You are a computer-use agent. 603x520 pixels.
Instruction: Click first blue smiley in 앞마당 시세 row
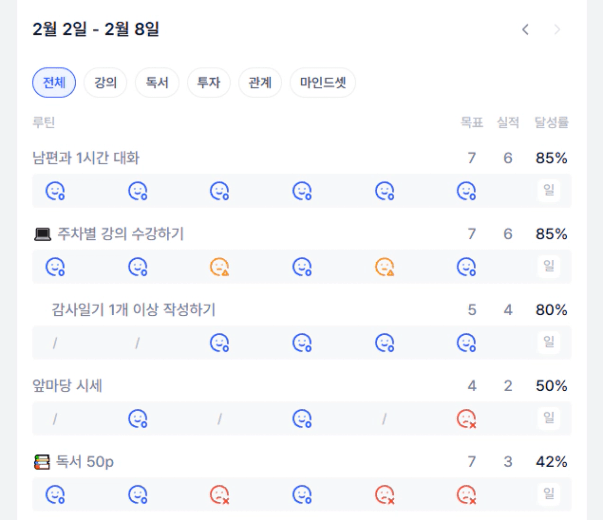(138, 418)
